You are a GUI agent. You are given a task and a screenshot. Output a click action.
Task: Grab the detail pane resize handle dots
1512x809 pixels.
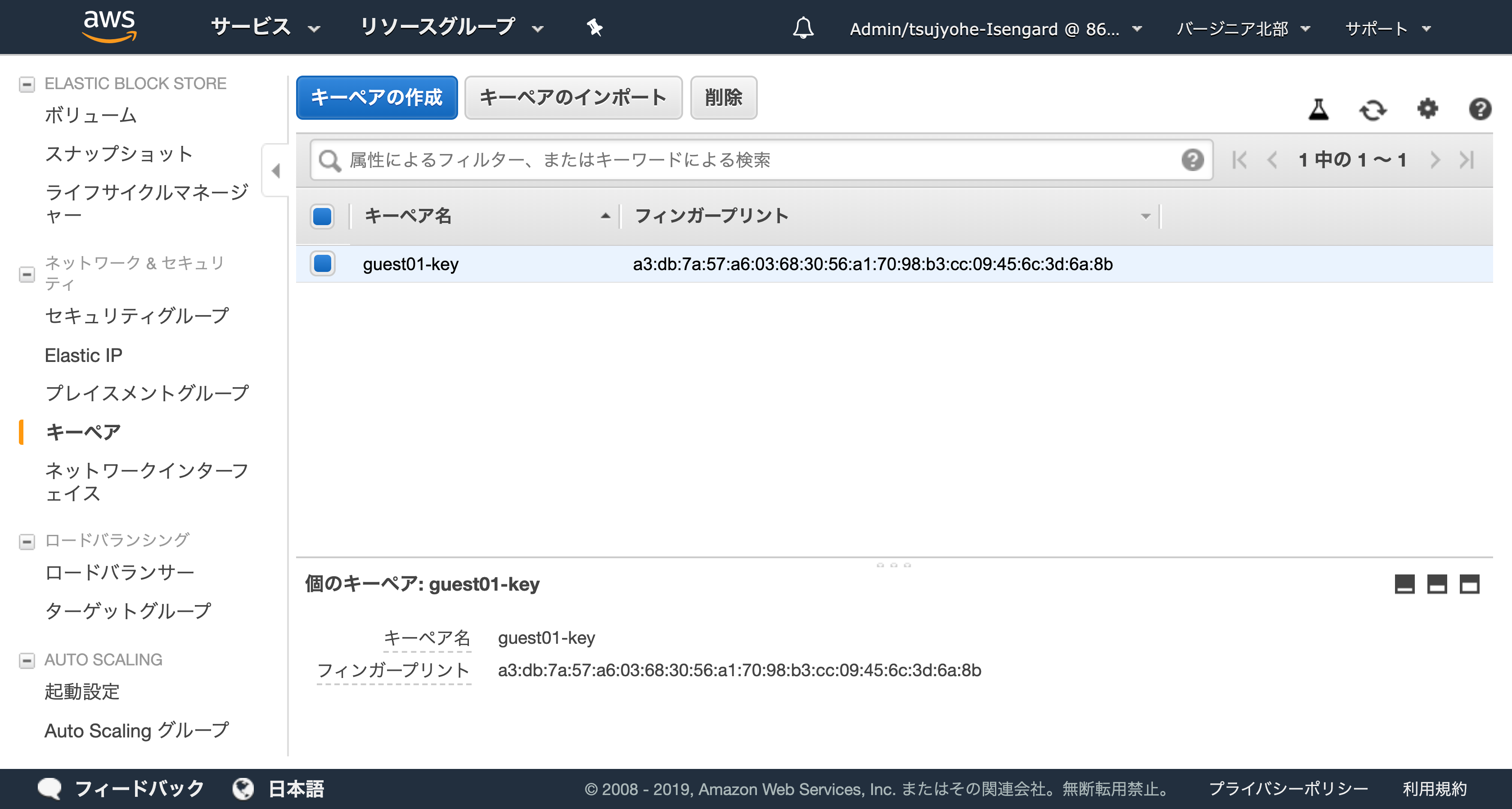pyautogui.click(x=893, y=565)
